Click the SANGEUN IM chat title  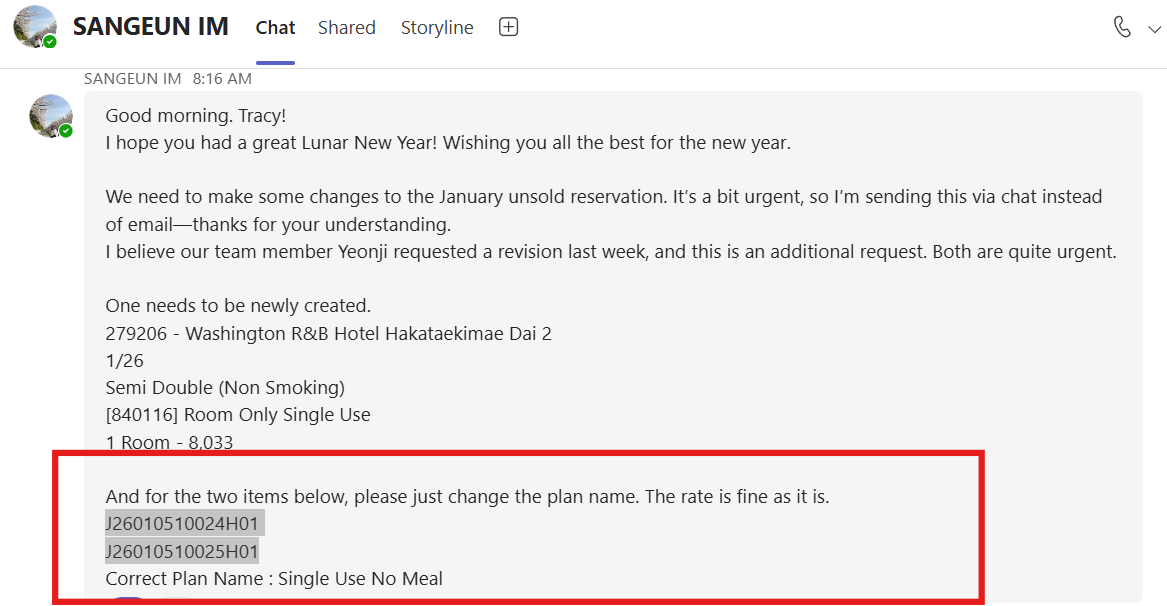click(x=151, y=27)
